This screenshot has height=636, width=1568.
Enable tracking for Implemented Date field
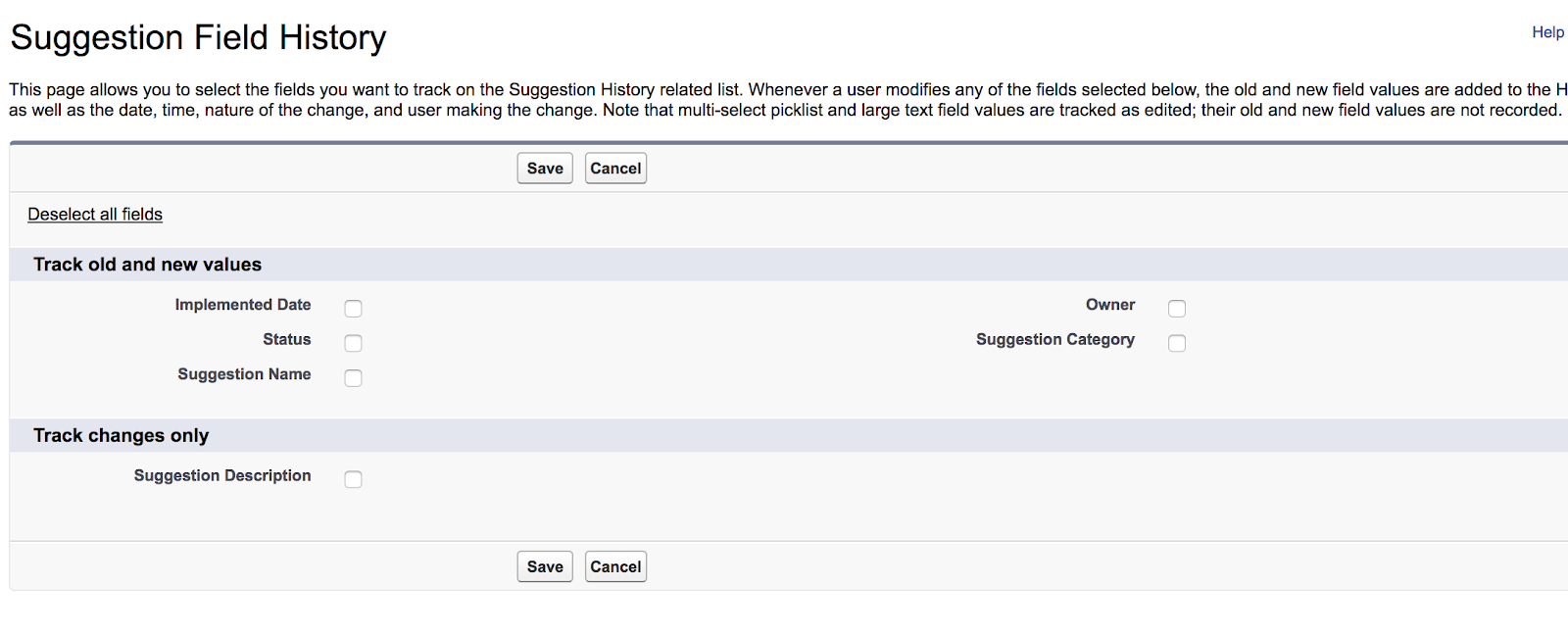point(353,308)
